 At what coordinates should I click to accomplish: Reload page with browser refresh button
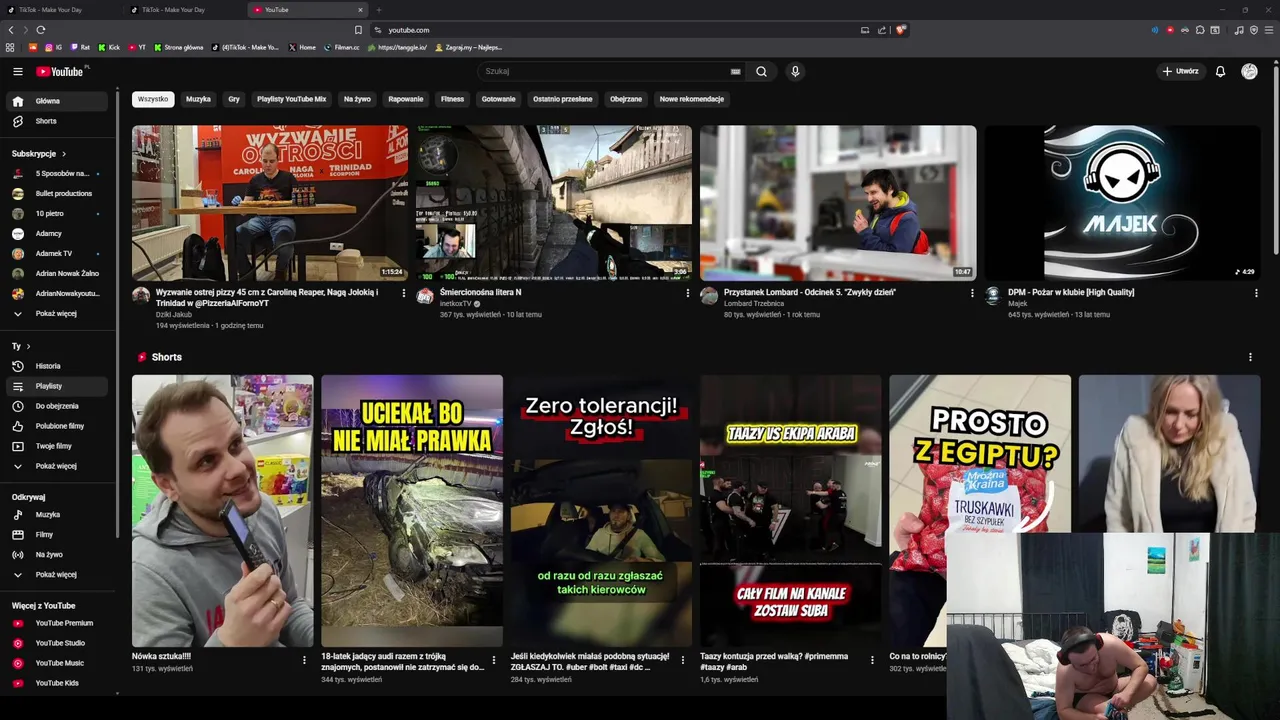pos(41,30)
